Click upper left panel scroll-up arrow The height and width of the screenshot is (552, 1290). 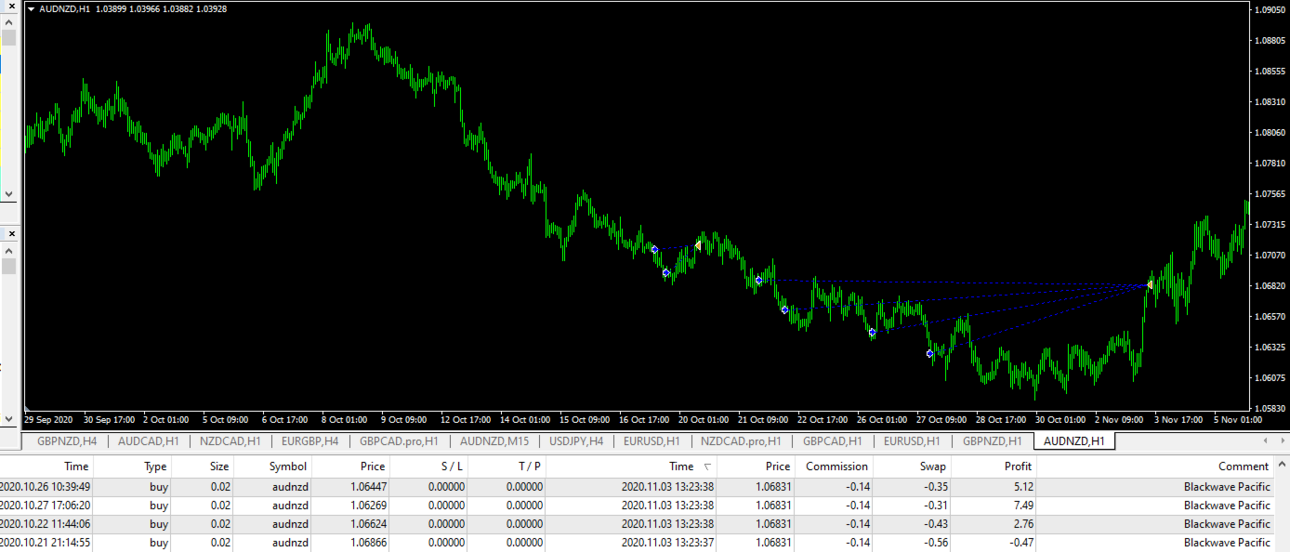coord(9,24)
